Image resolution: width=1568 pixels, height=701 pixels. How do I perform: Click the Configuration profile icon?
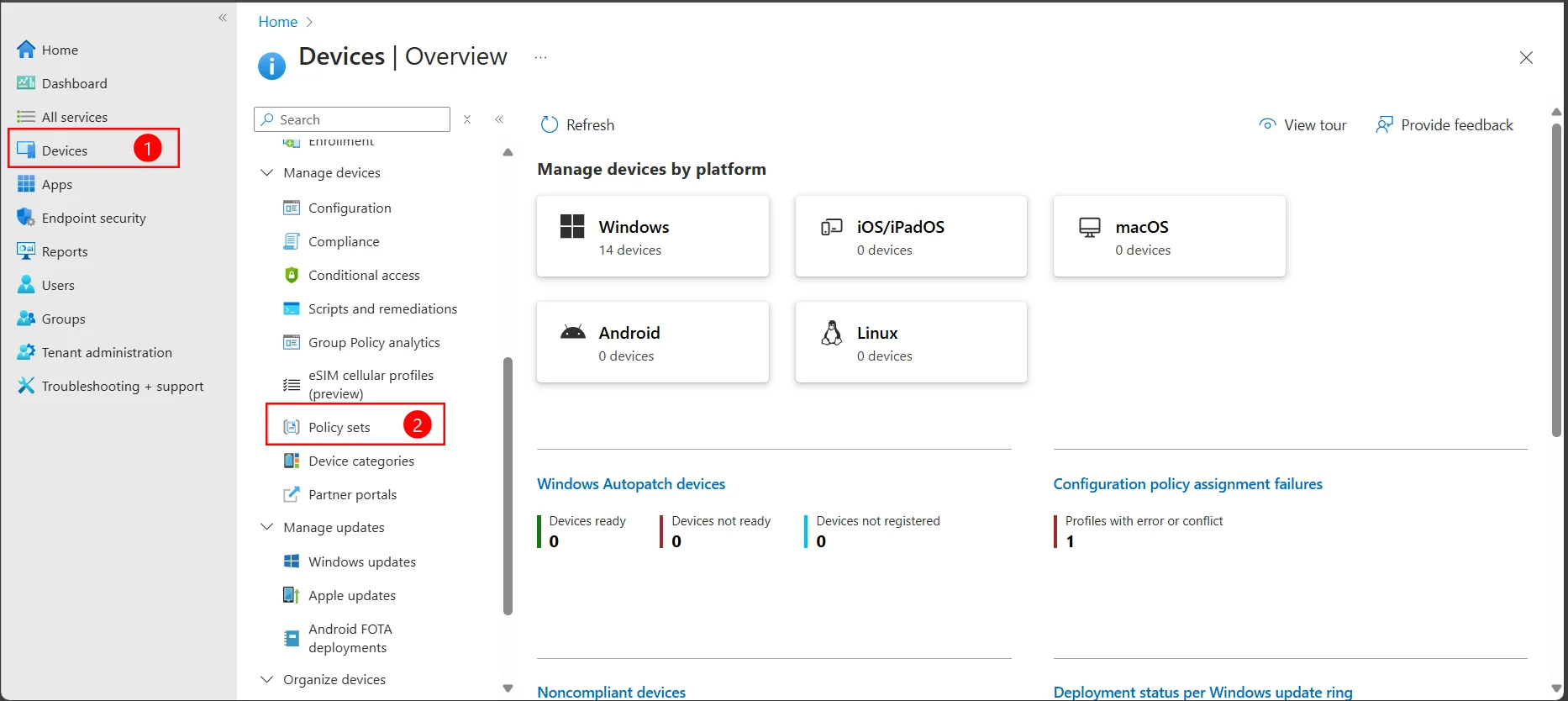292,208
